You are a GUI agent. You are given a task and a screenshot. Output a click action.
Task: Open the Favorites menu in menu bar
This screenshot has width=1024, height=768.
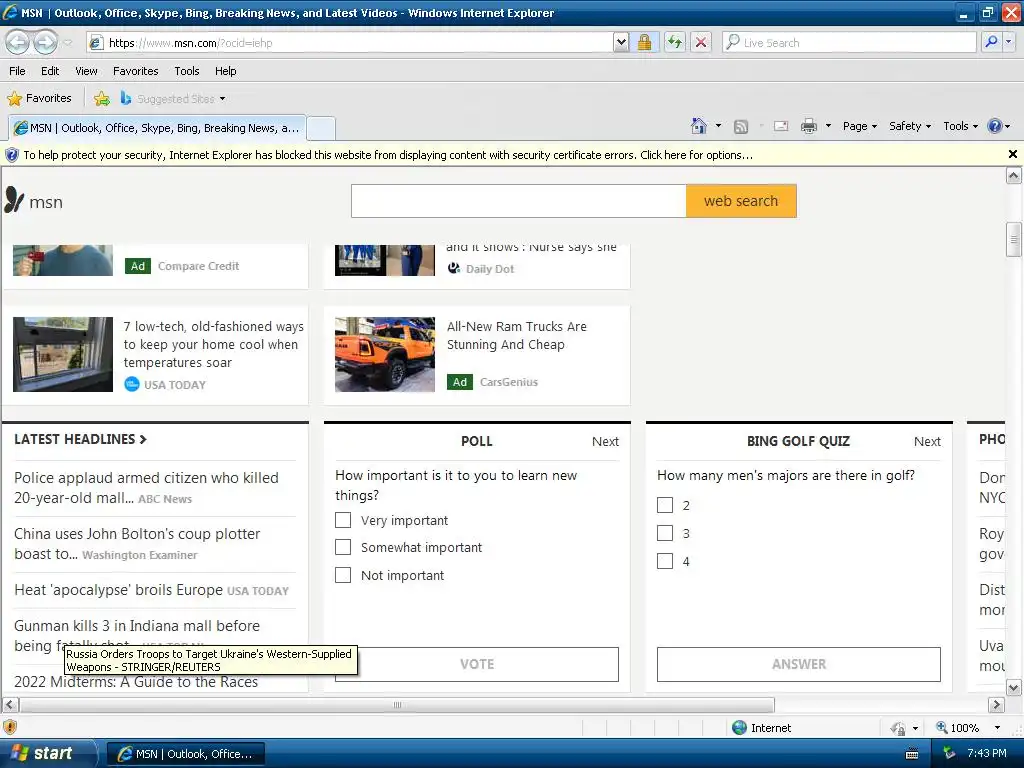tap(136, 71)
